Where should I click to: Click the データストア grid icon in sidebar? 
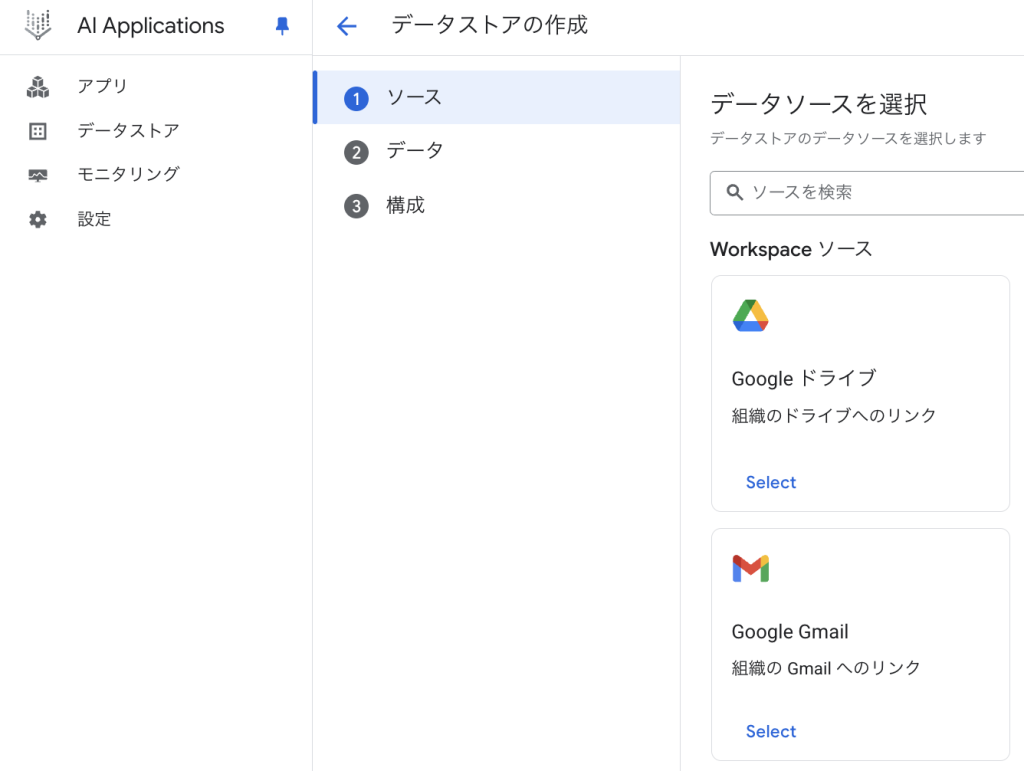(38, 131)
